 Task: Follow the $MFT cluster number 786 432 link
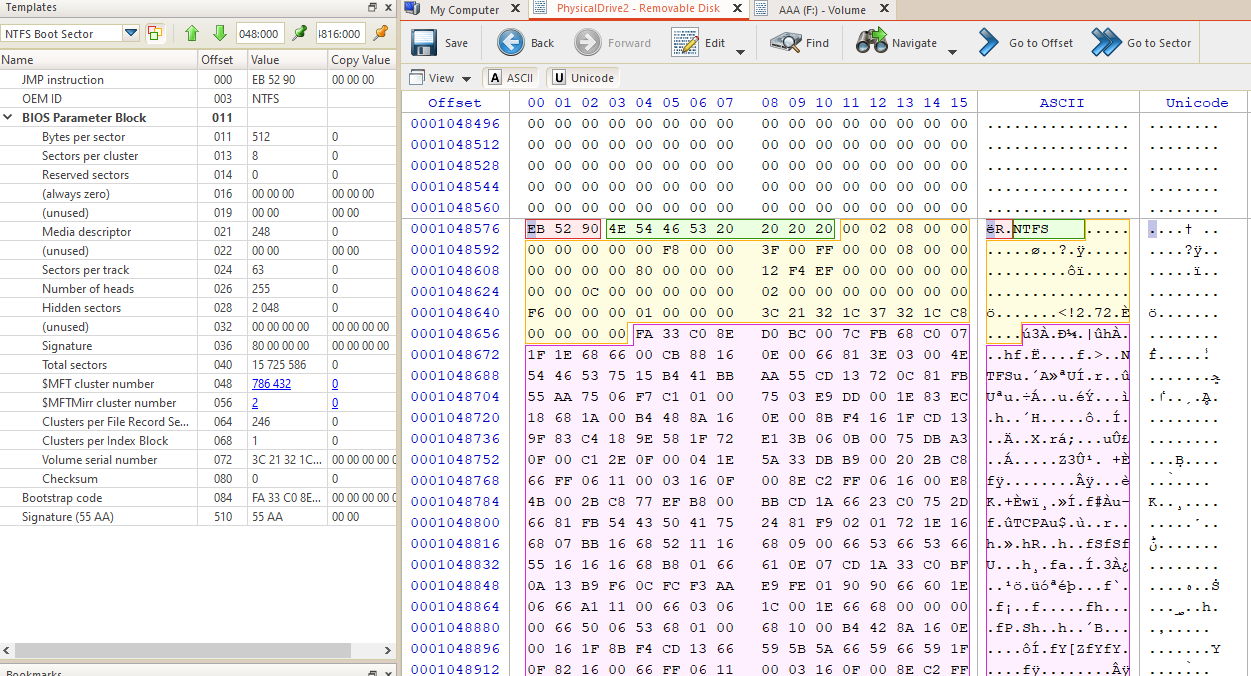[271, 384]
